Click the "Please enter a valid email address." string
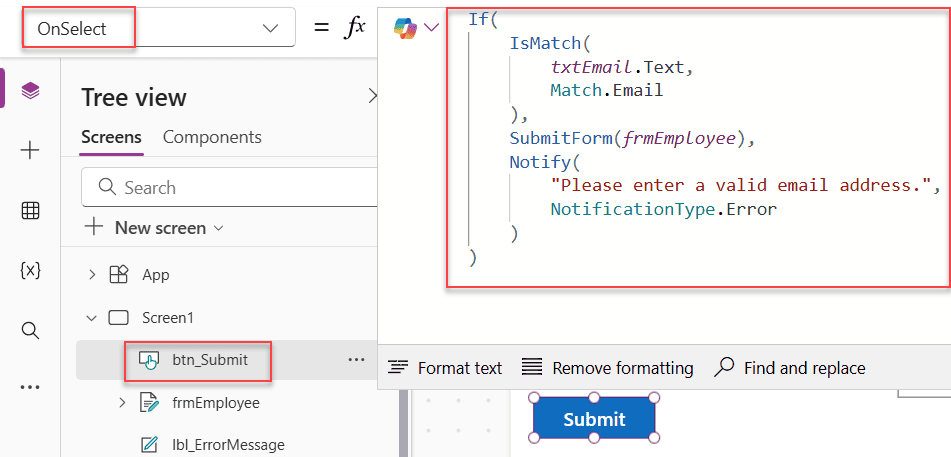The width and height of the screenshot is (951, 457). 740,185
